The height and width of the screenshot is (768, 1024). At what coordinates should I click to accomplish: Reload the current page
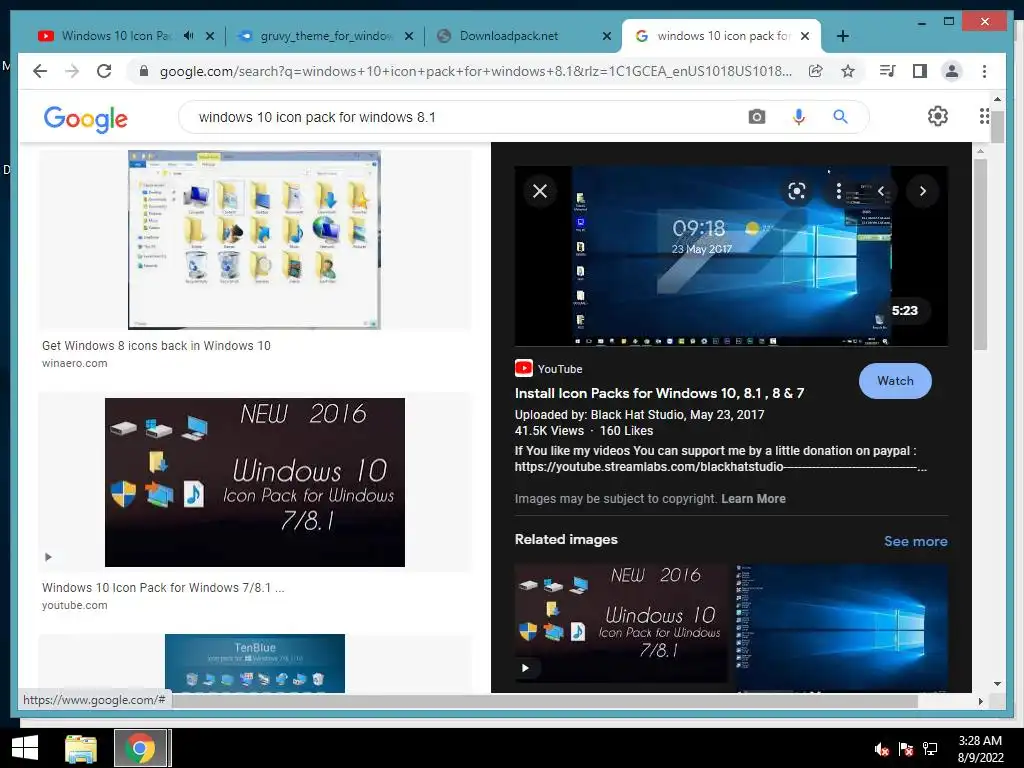point(104,71)
